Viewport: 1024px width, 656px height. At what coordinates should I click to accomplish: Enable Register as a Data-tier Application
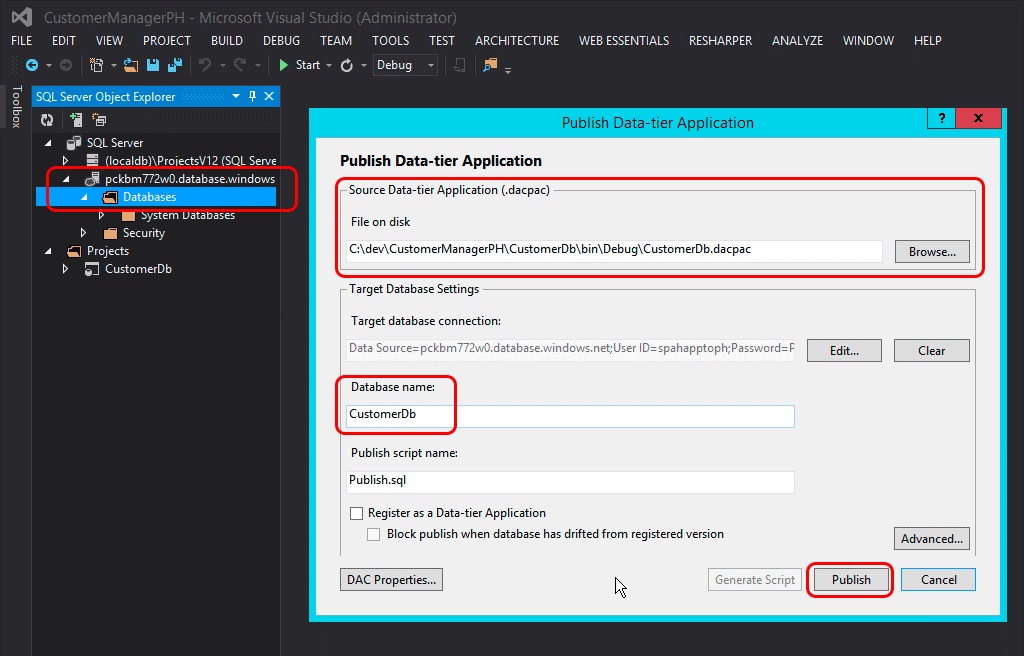(x=355, y=512)
